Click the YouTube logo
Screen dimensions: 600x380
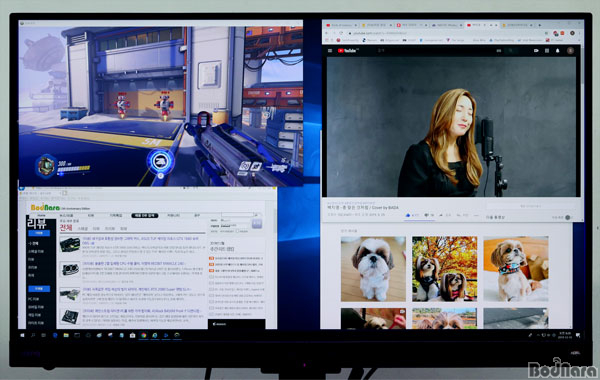click(x=348, y=51)
